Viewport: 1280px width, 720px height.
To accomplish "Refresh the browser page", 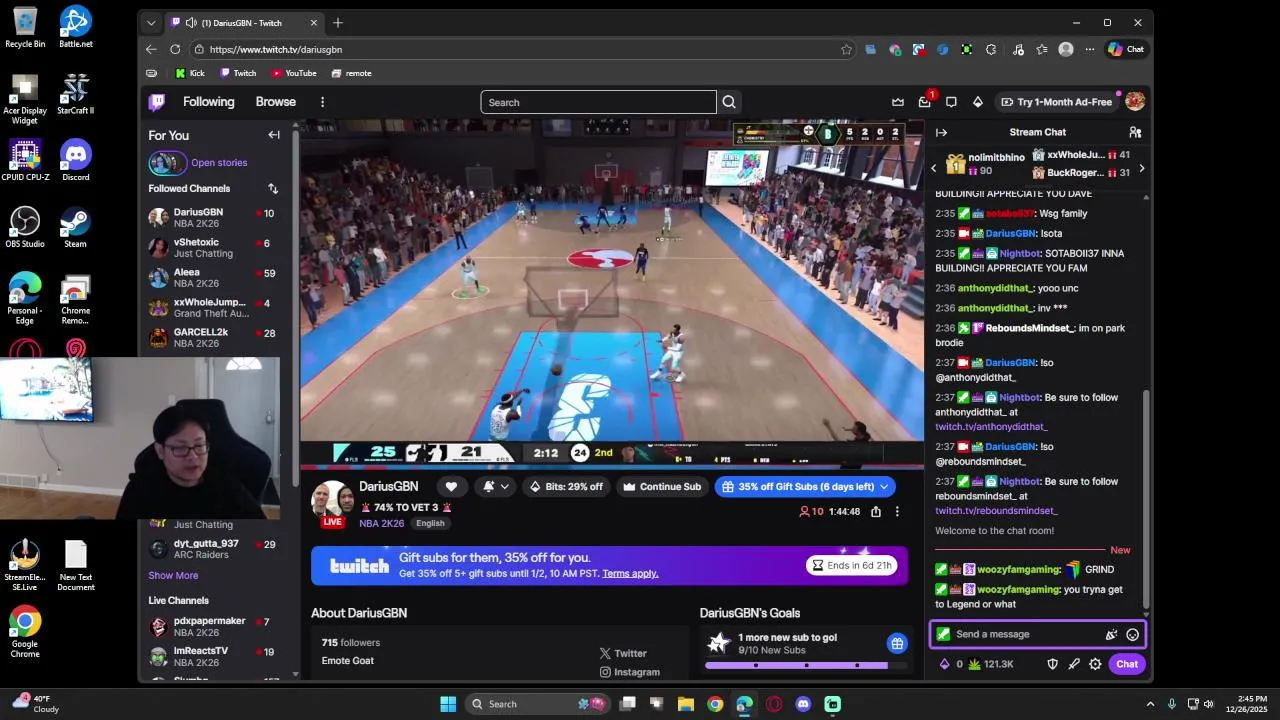I will pyautogui.click(x=175, y=49).
